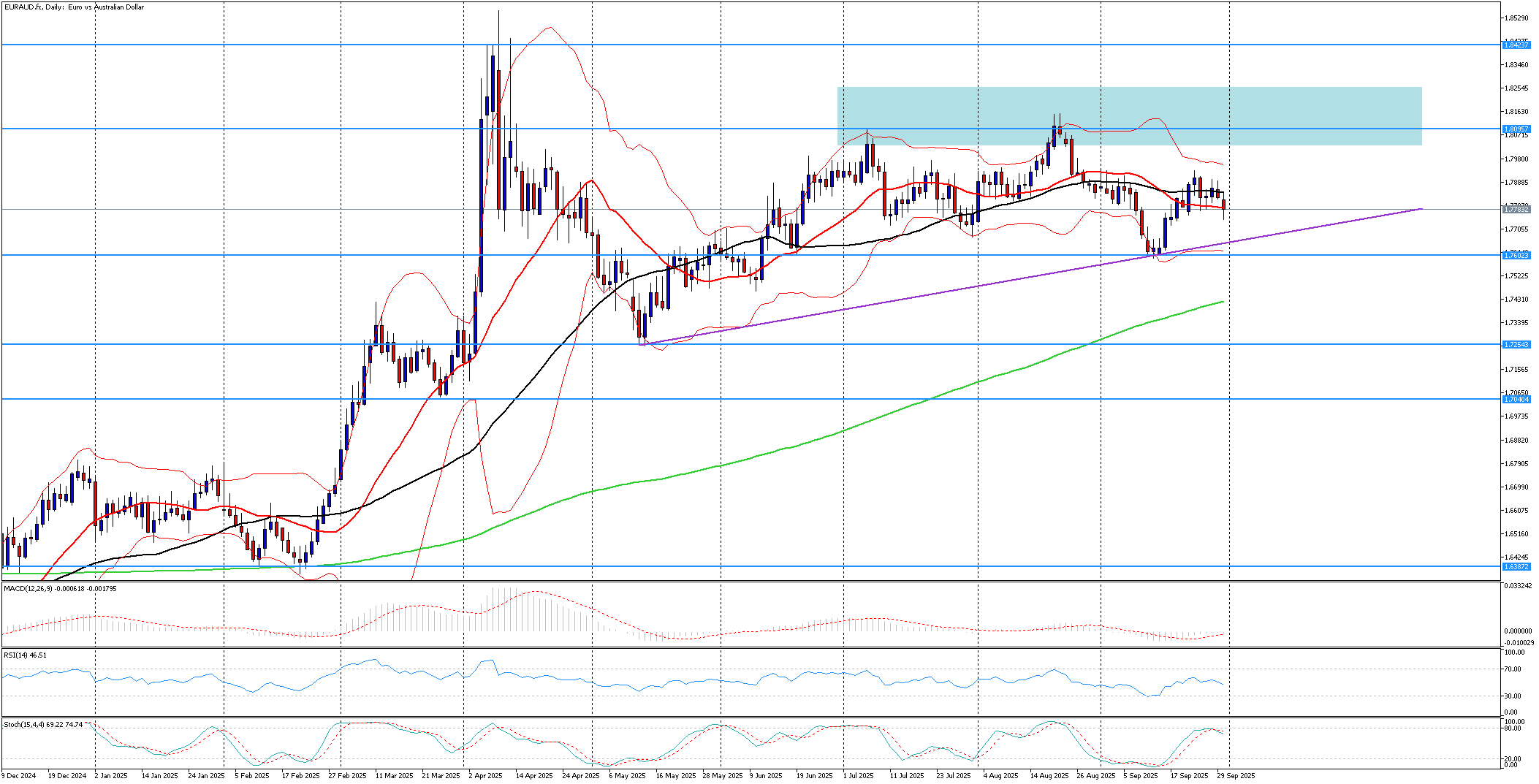The height and width of the screenshot is (784, 1539).
Task: Click the 1.80957 resistance price label
Action: click(1516, 129)
